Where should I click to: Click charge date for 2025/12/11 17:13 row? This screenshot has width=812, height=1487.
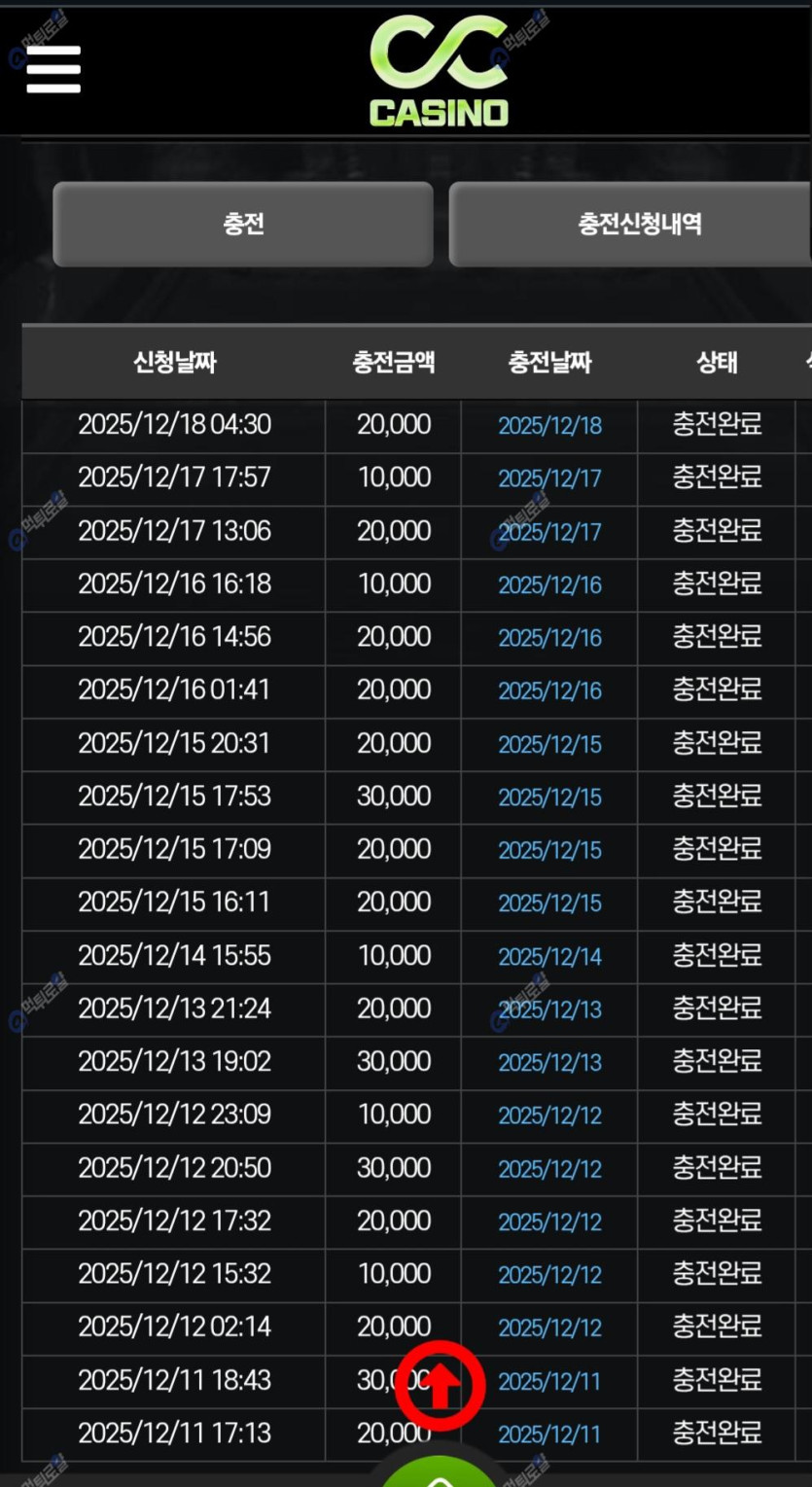coord(549,1434)
